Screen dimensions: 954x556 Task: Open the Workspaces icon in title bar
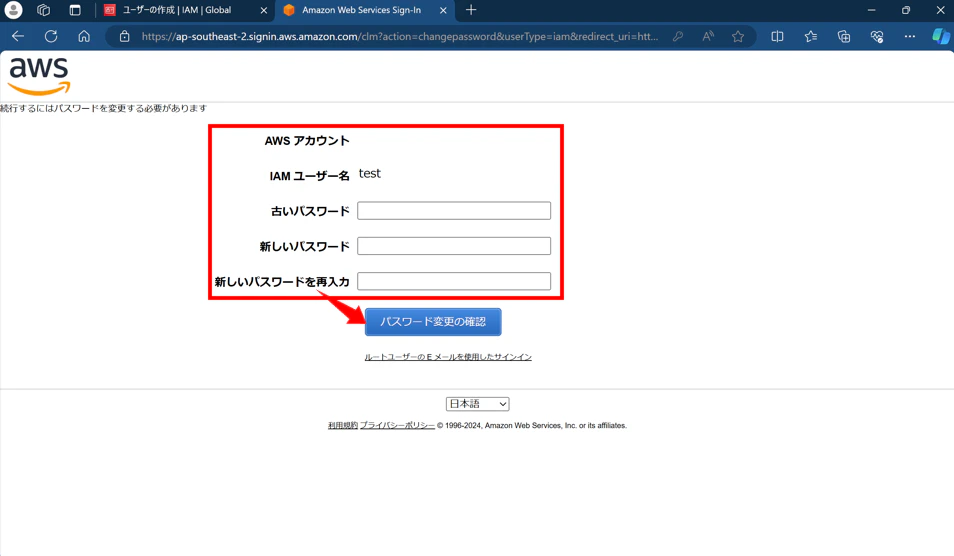point(43,10)
